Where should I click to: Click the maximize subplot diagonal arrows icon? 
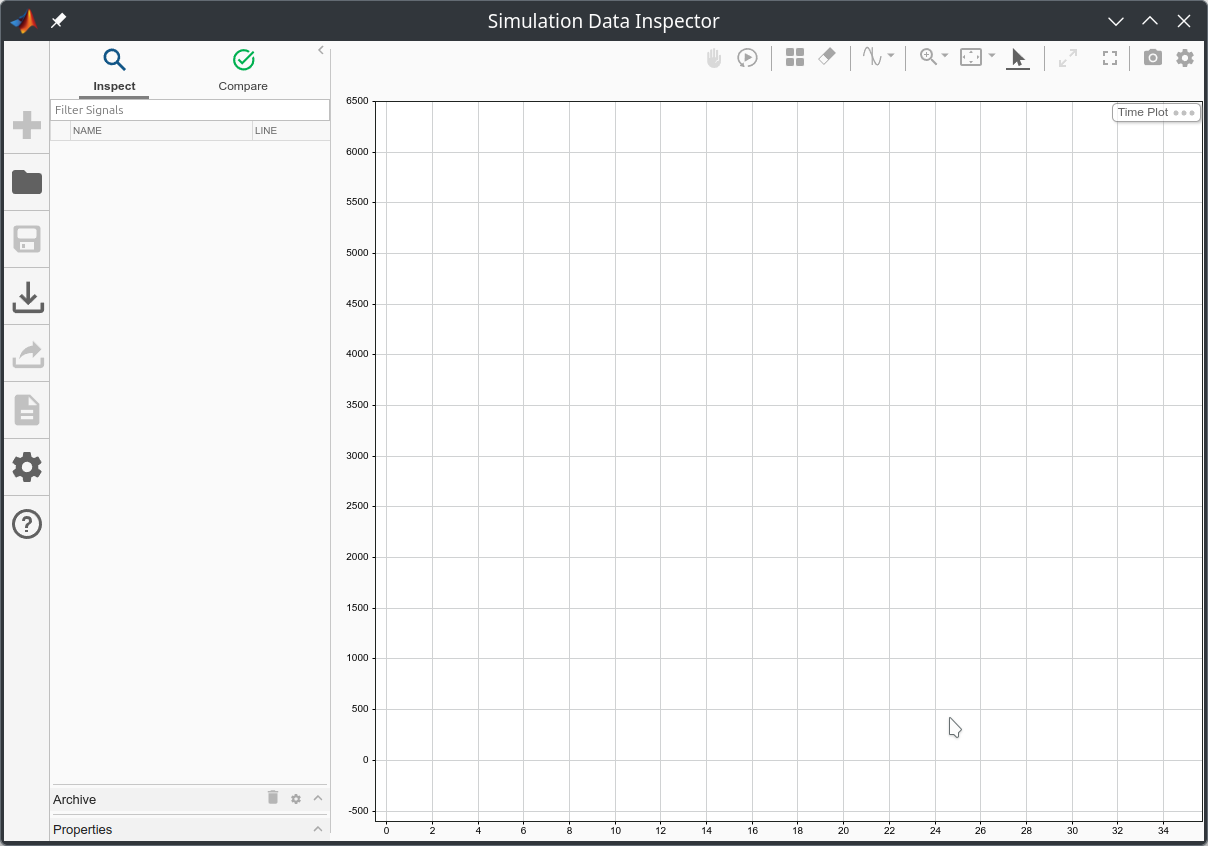(x=1068, y=58)
